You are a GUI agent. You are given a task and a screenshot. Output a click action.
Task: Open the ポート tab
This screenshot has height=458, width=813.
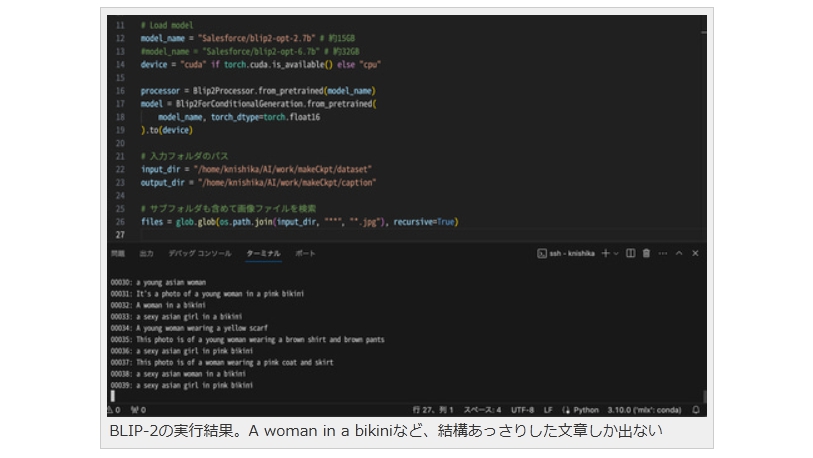coord(304,254)
